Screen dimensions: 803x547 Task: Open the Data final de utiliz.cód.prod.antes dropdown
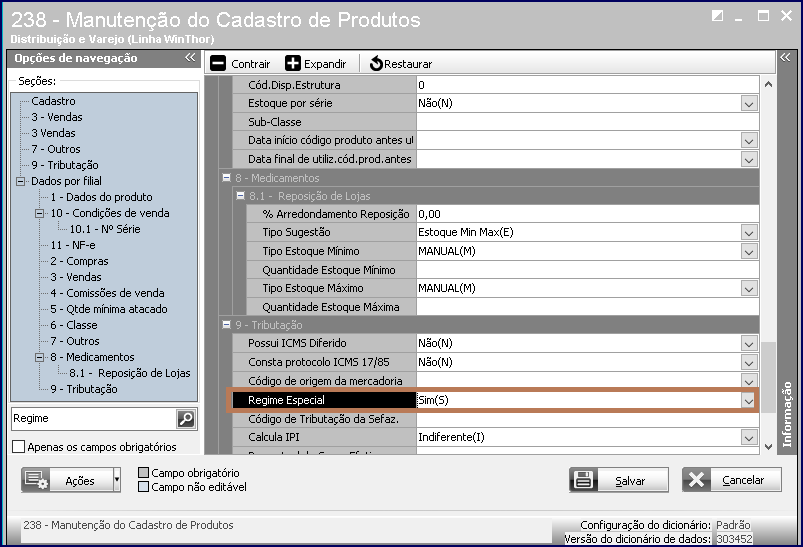(749, 159)
